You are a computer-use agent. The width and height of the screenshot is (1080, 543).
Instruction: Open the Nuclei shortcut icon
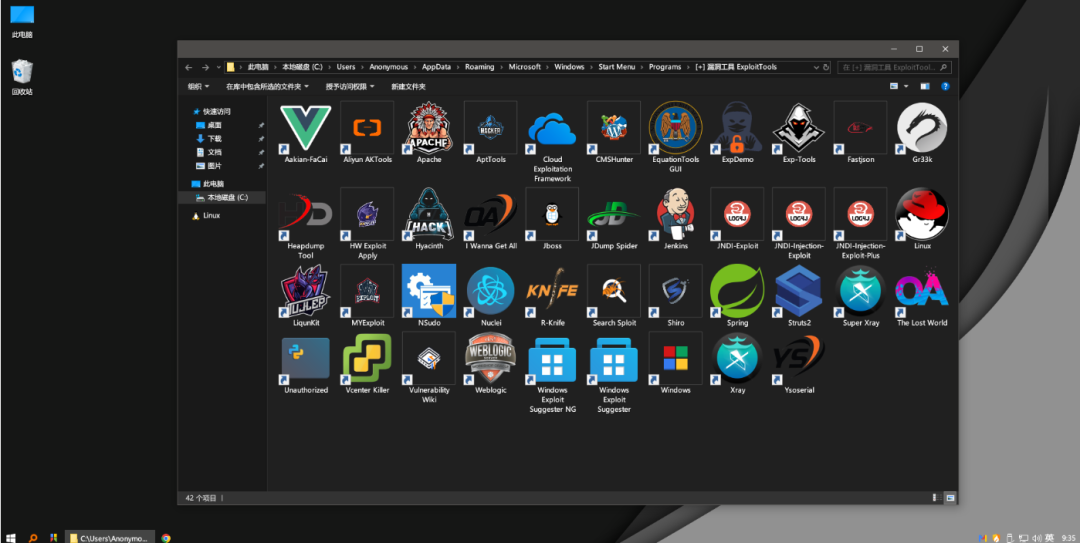[x=490, y=291]
